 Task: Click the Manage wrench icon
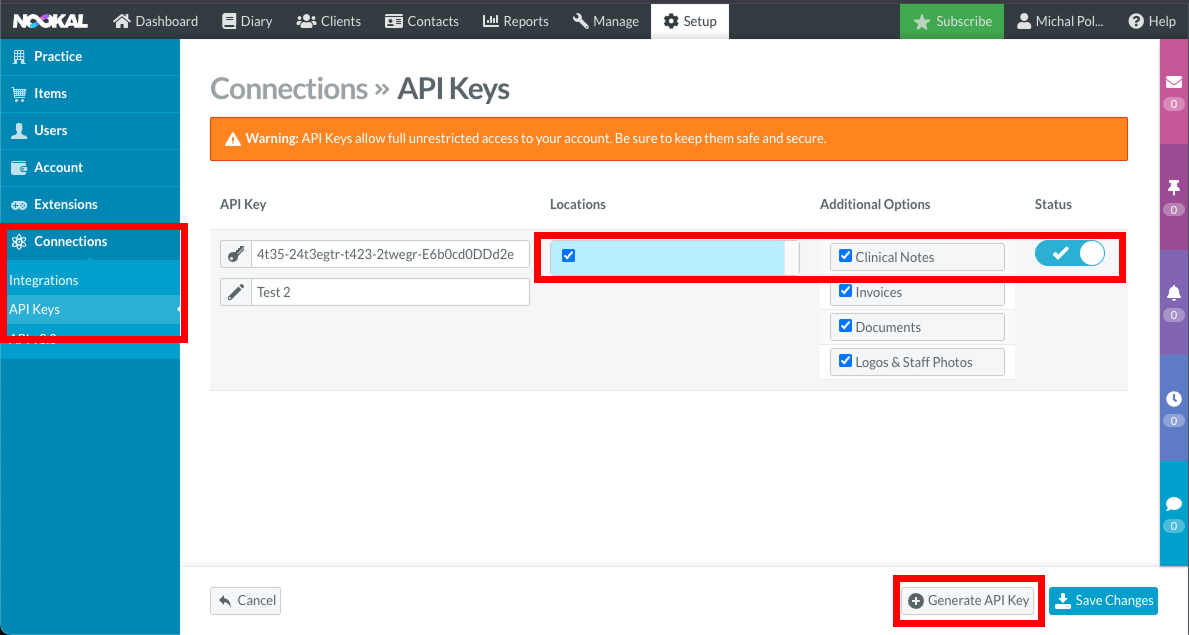(581, 21)
